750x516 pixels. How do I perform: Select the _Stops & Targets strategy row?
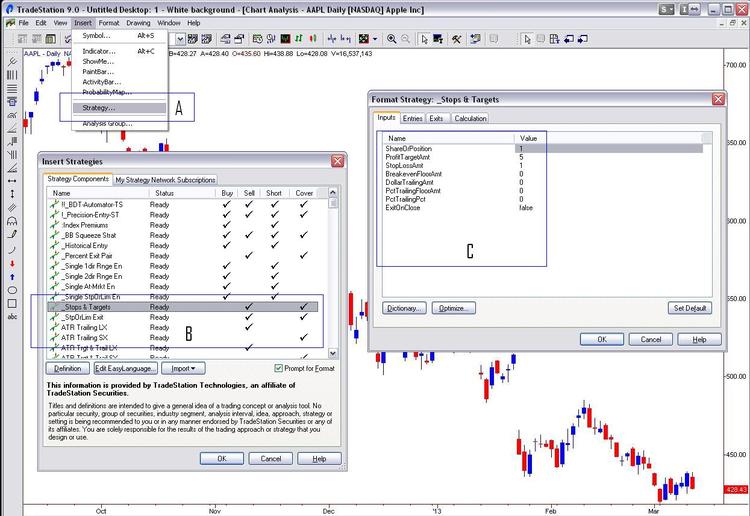click(x=183, y=307)
